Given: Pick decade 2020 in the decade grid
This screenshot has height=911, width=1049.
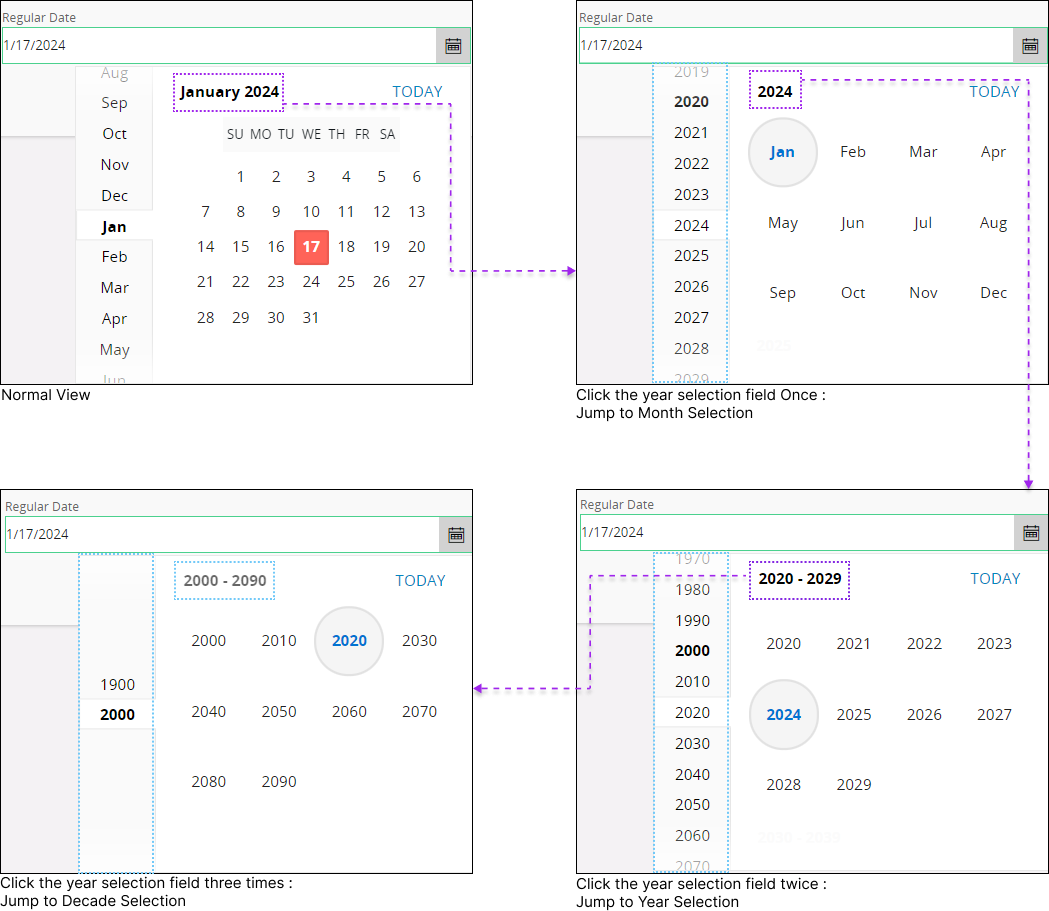Looking at the screenshot, I should pos(349,641).
